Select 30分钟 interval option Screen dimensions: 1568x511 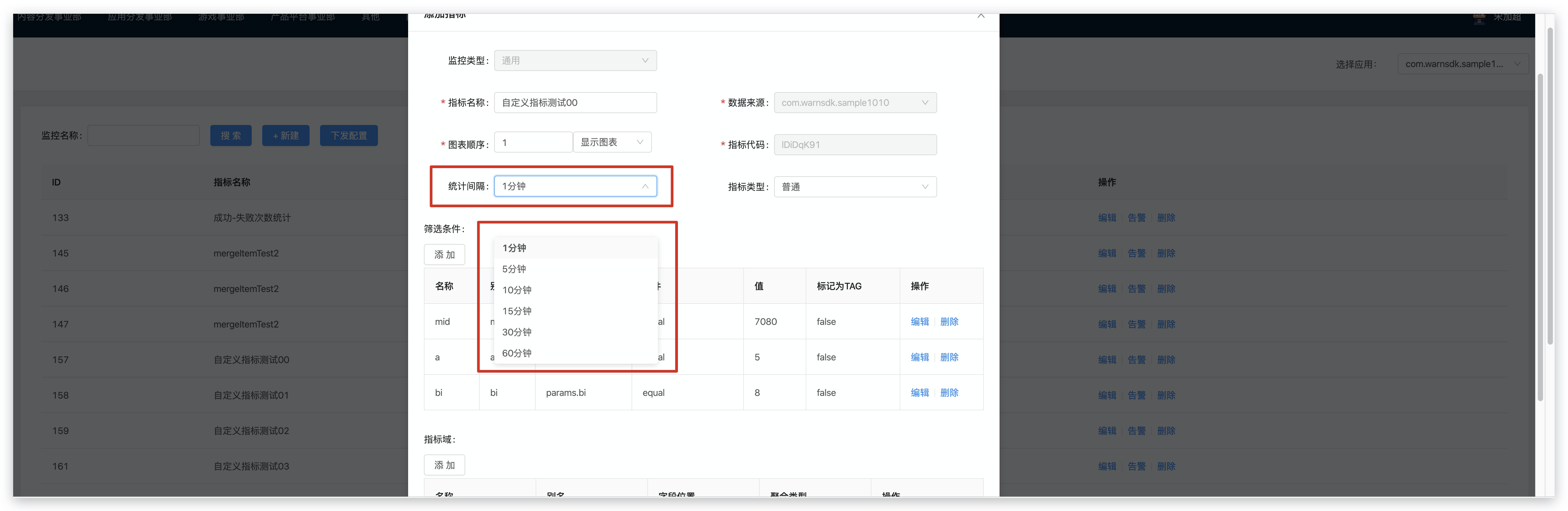[x=516, y=332]
